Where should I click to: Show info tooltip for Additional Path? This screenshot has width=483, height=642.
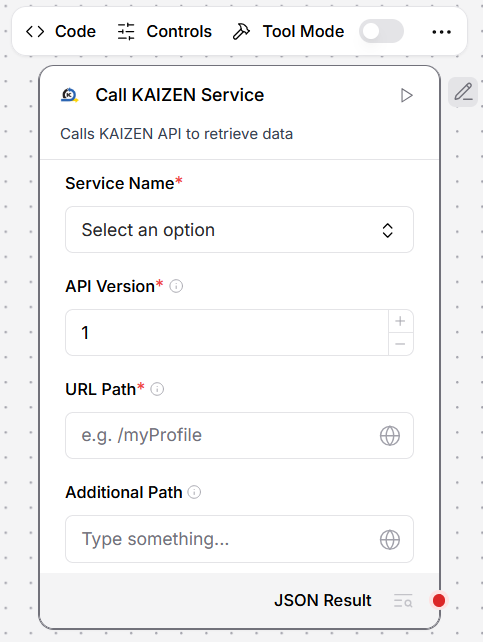(x=194, y=492)
